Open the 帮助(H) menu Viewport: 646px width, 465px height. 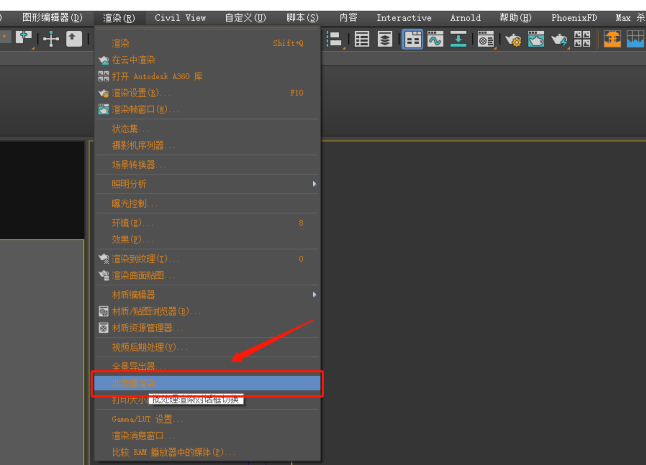(x=516, y=18)
